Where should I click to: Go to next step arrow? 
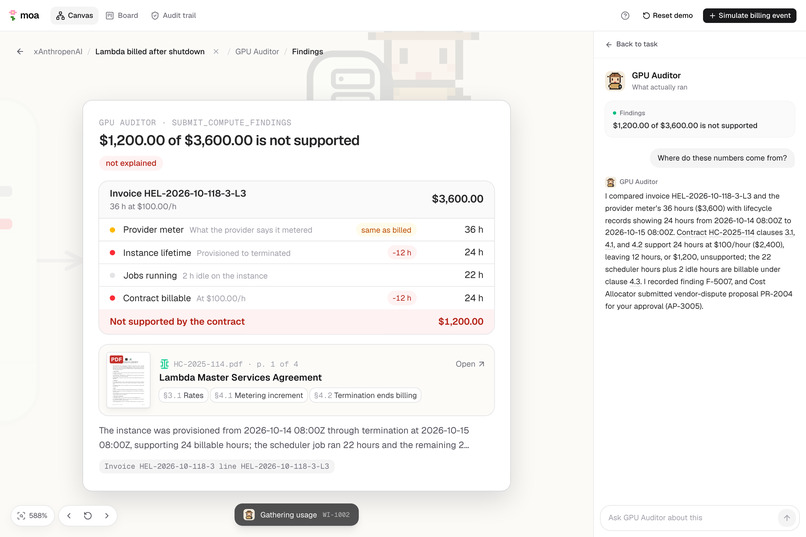click(107, 515)
